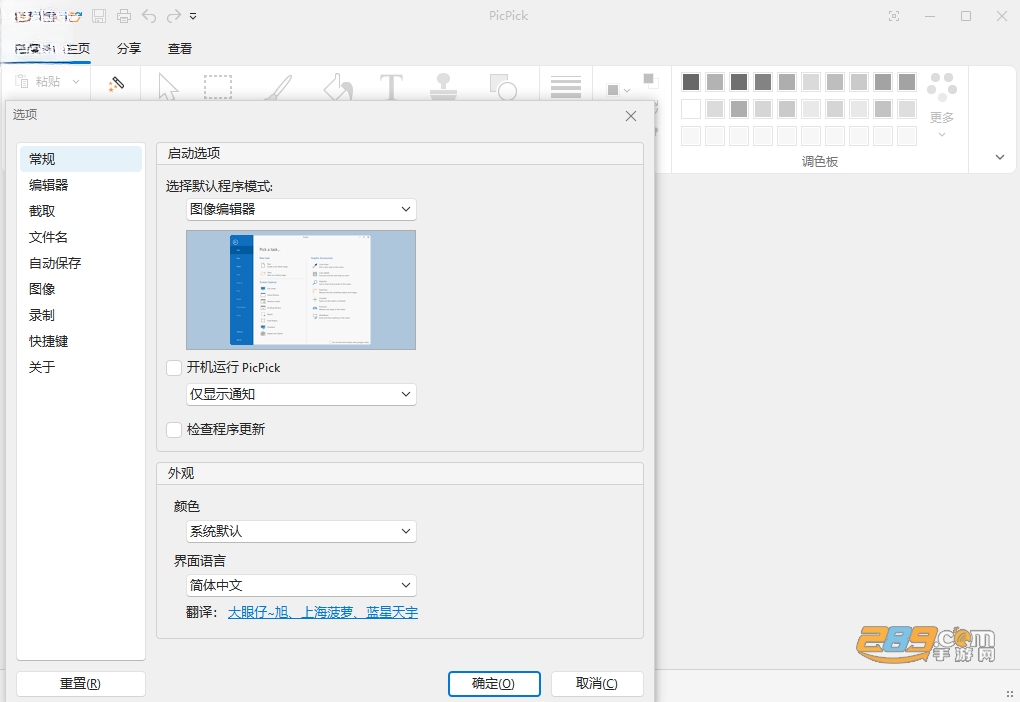Select 录制 in options sidebar

coord(81,315)
